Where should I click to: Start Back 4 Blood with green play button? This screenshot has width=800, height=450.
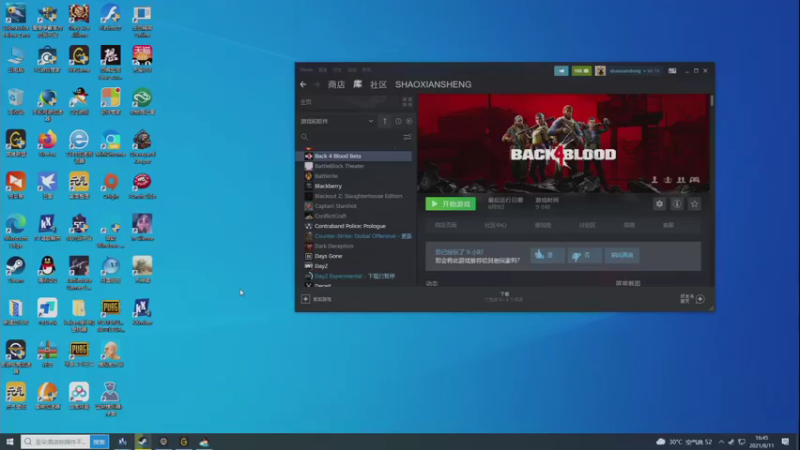(x=451, y=204)
